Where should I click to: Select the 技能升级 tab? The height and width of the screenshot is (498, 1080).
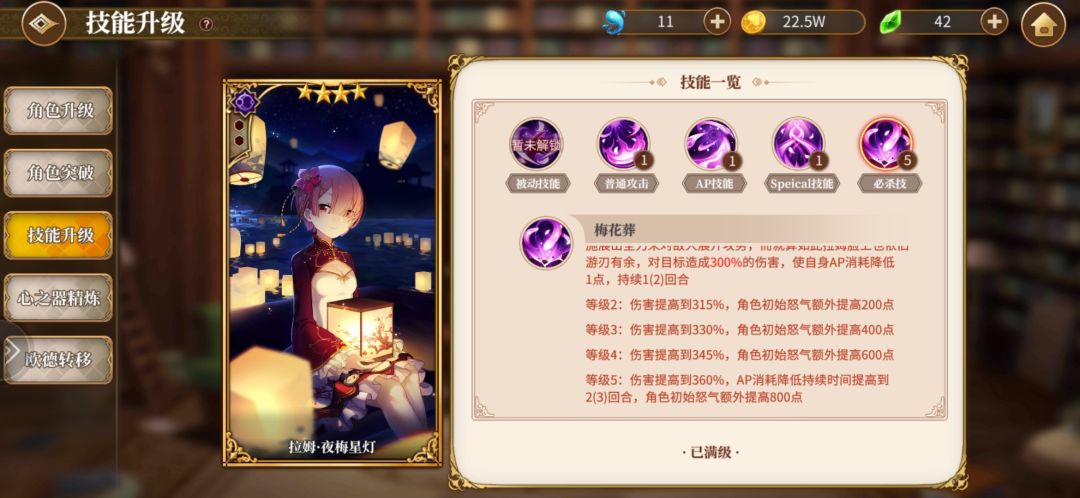point(59,236)
